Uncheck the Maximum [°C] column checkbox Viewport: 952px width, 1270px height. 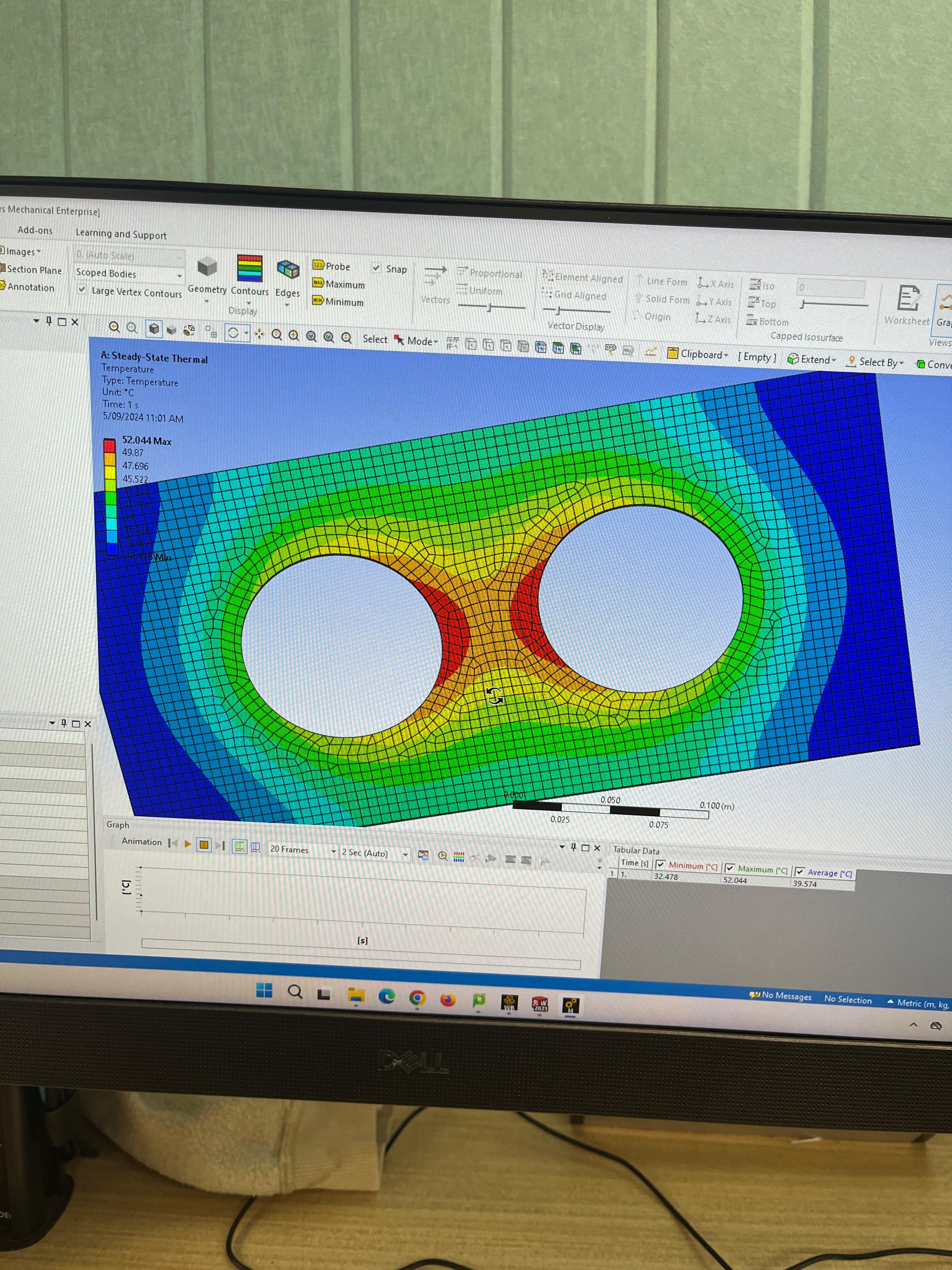730,867
